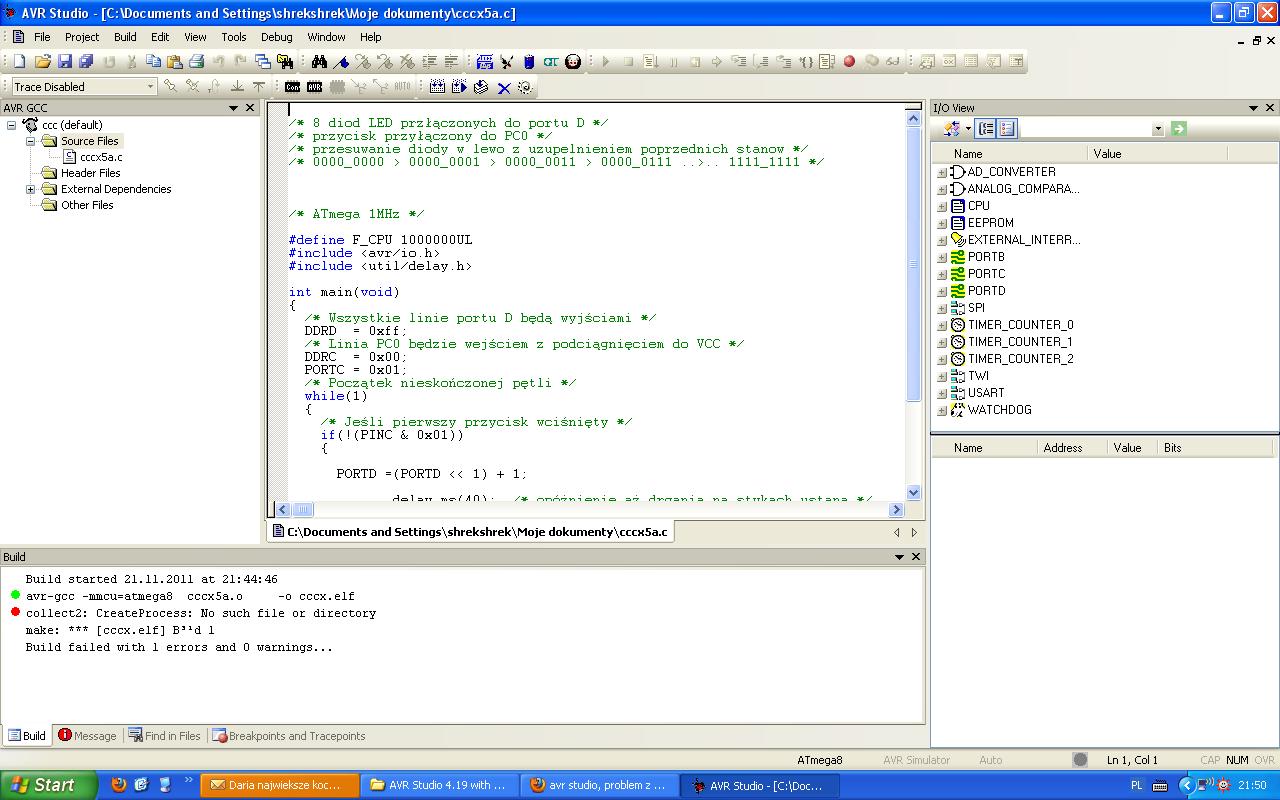The image size is (1280, 800).
Task: Toggle I/O View flat list display mode
Action: [x=1007, y=128]
